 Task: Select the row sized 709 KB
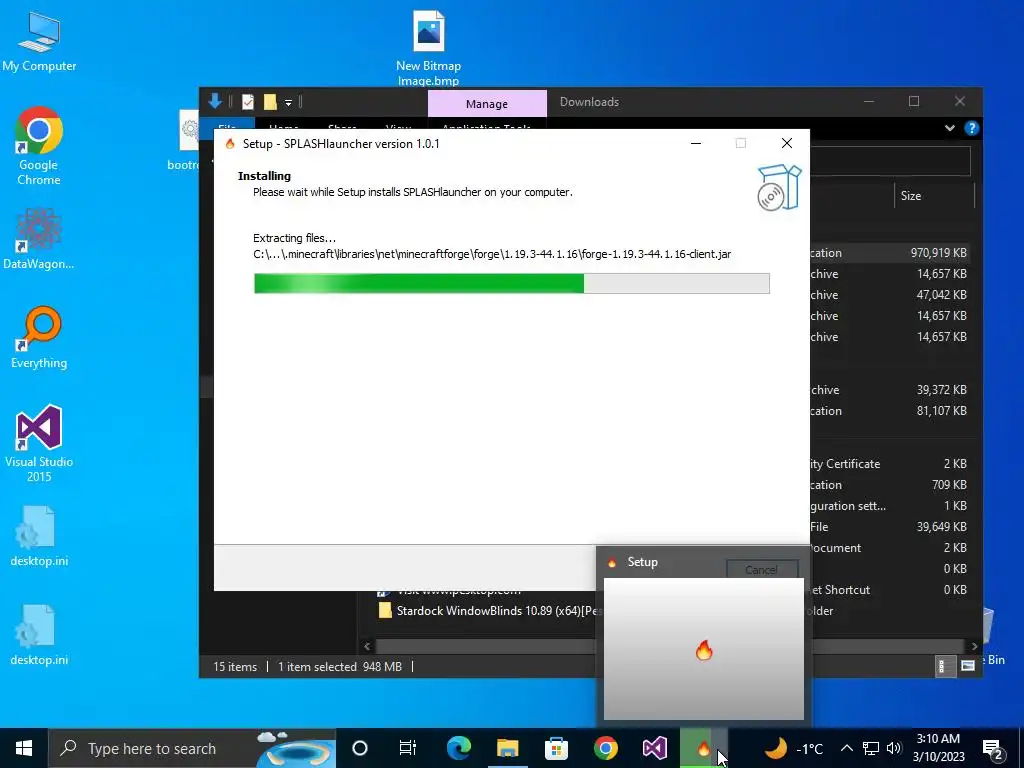coord(891,485)
